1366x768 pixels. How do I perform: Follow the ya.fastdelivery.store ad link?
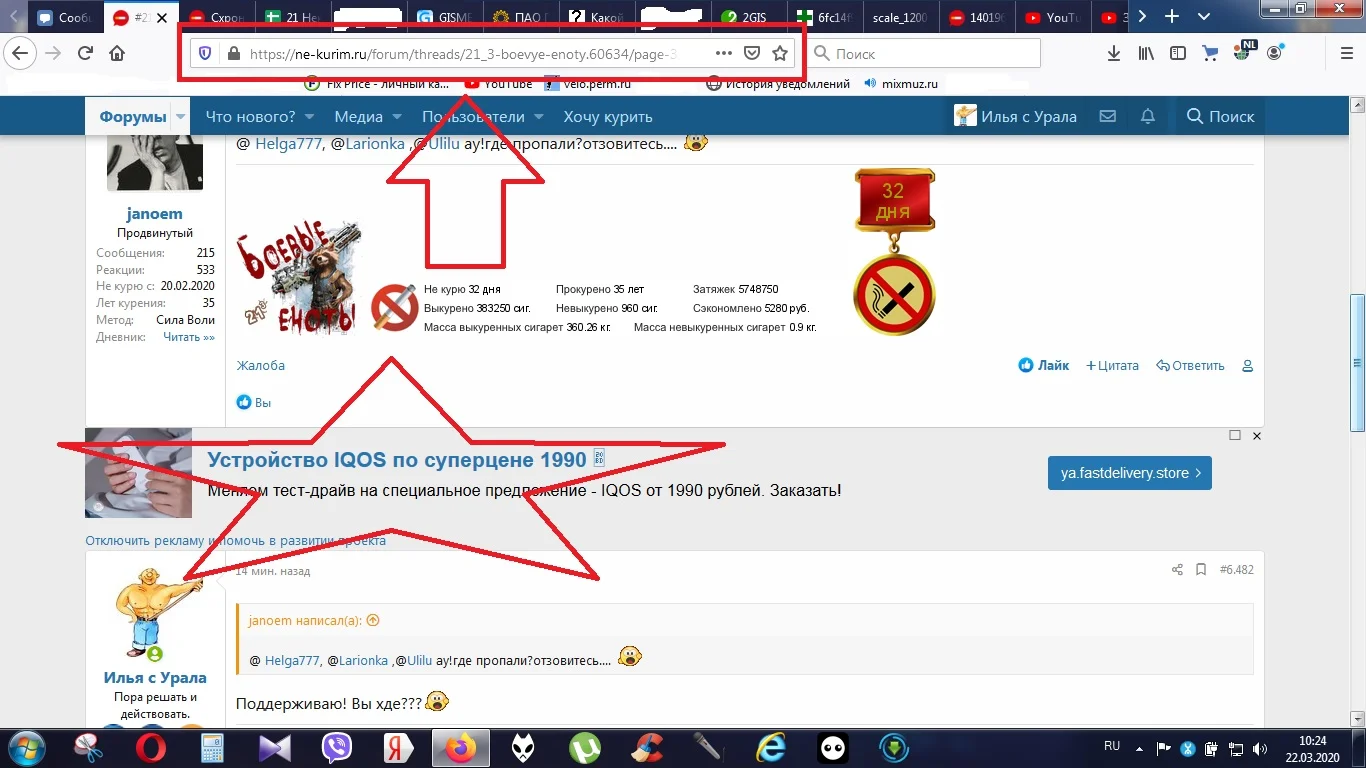pos(1129,473)
